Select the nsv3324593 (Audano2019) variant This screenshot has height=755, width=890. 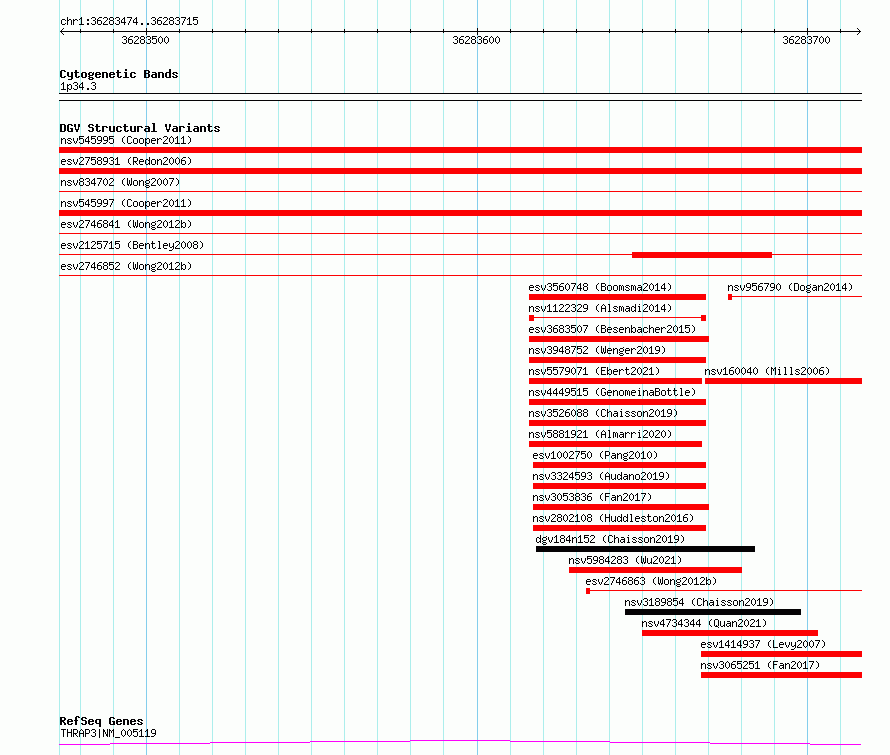click(x=601, y=476)
